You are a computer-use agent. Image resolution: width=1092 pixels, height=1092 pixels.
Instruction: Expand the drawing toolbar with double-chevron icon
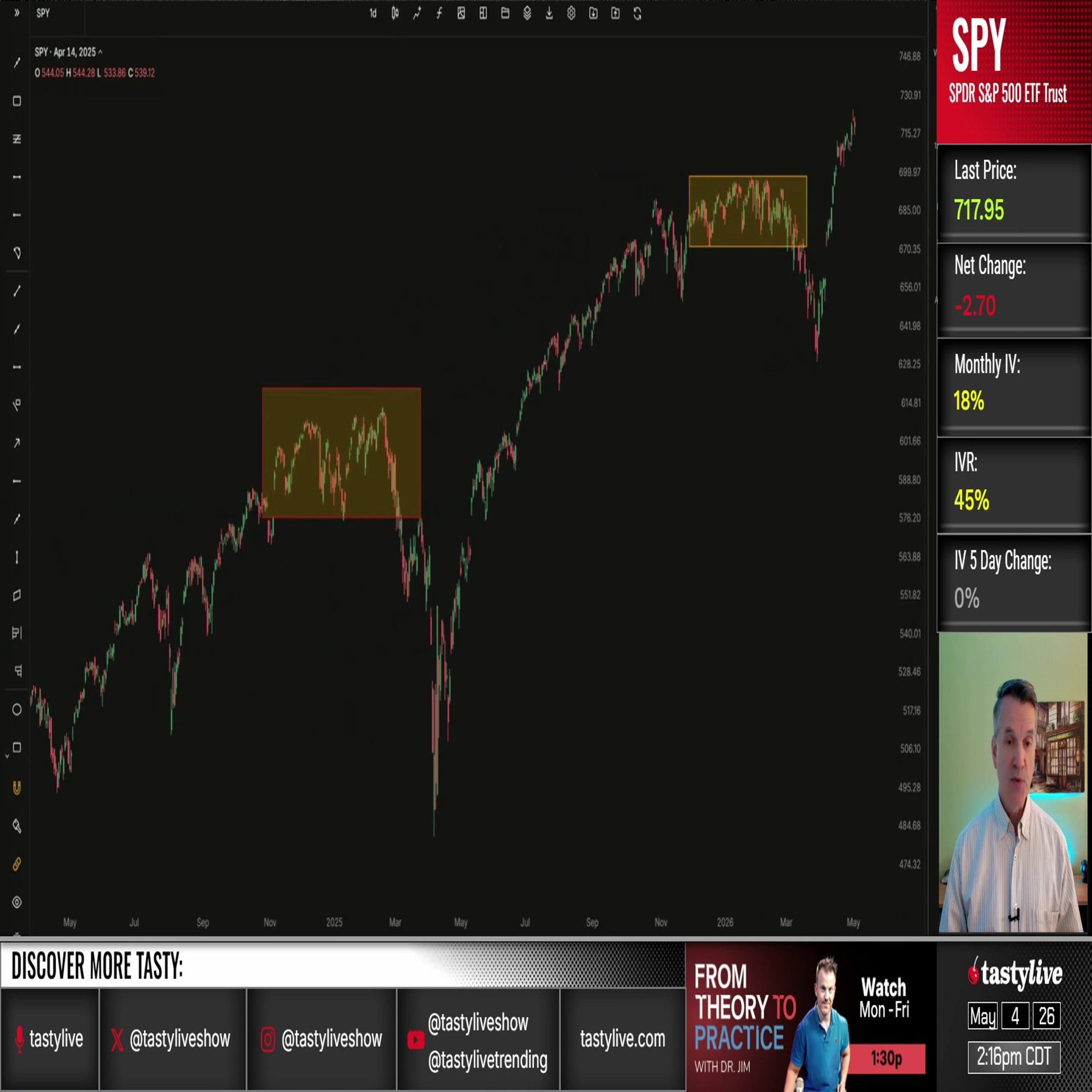[x=16, y=13]
